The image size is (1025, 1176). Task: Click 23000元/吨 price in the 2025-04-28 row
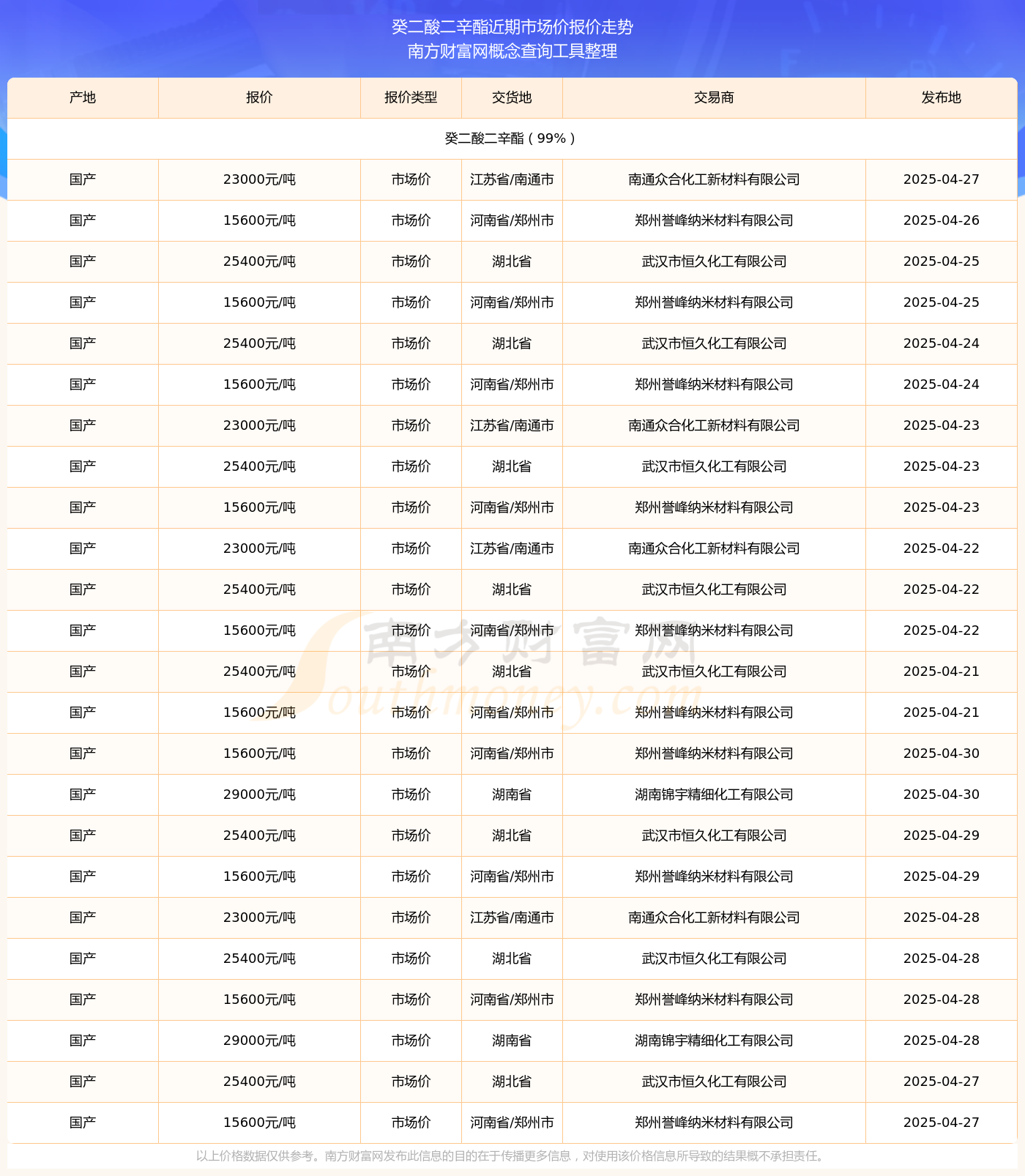[x=259, y=918]
